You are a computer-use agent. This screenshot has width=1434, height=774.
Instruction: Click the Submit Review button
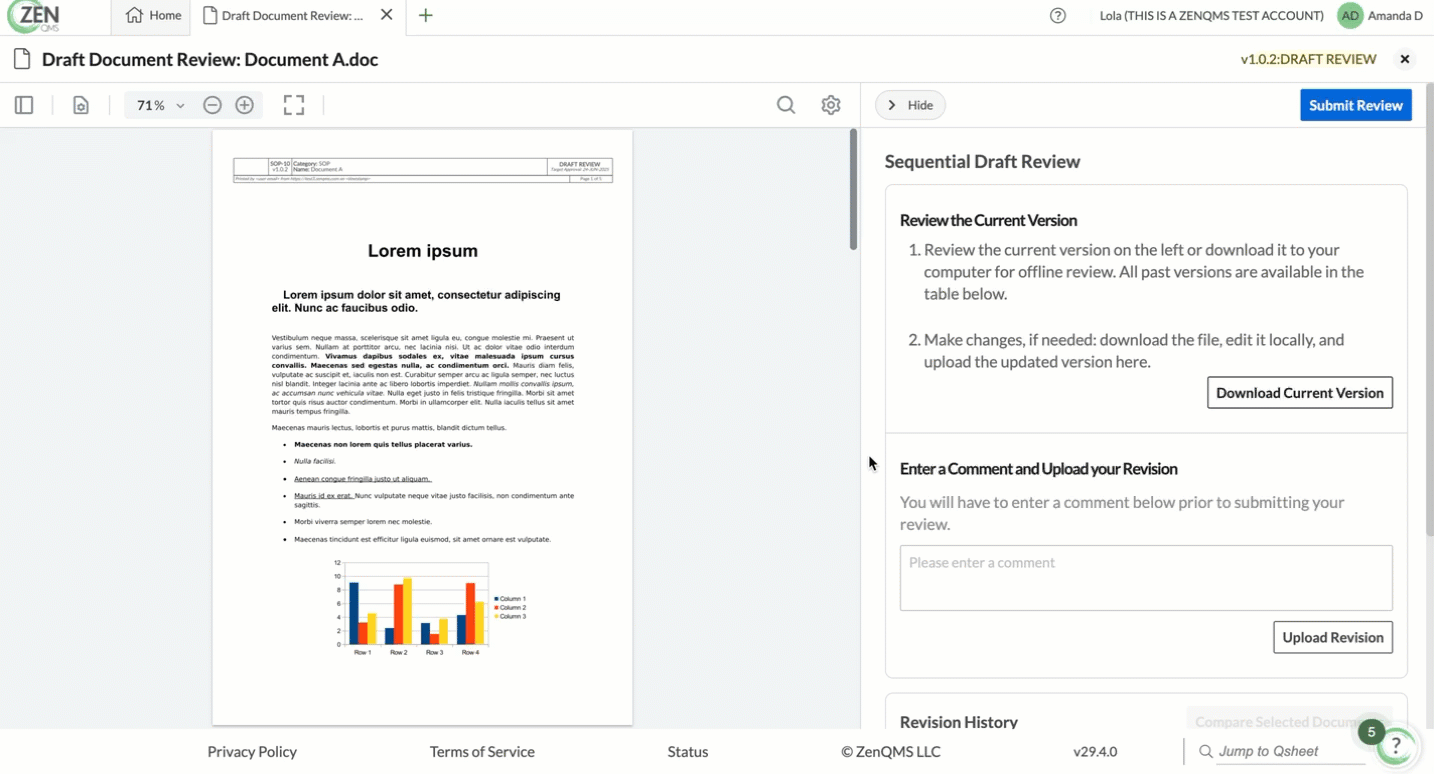(1356, 105)
